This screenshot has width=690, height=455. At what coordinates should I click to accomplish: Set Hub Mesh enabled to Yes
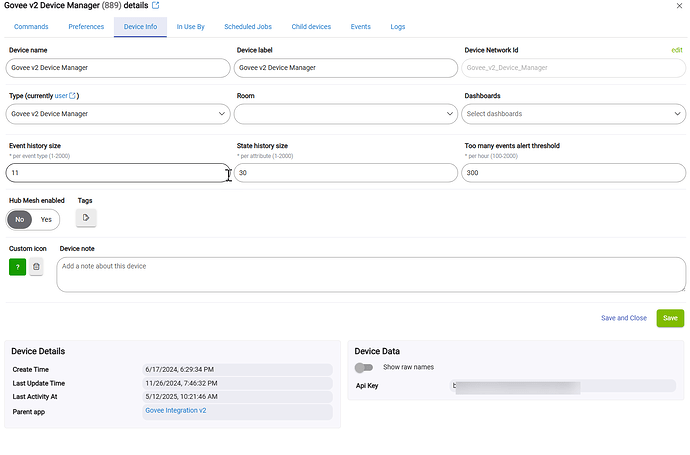(x=46, y=219)
